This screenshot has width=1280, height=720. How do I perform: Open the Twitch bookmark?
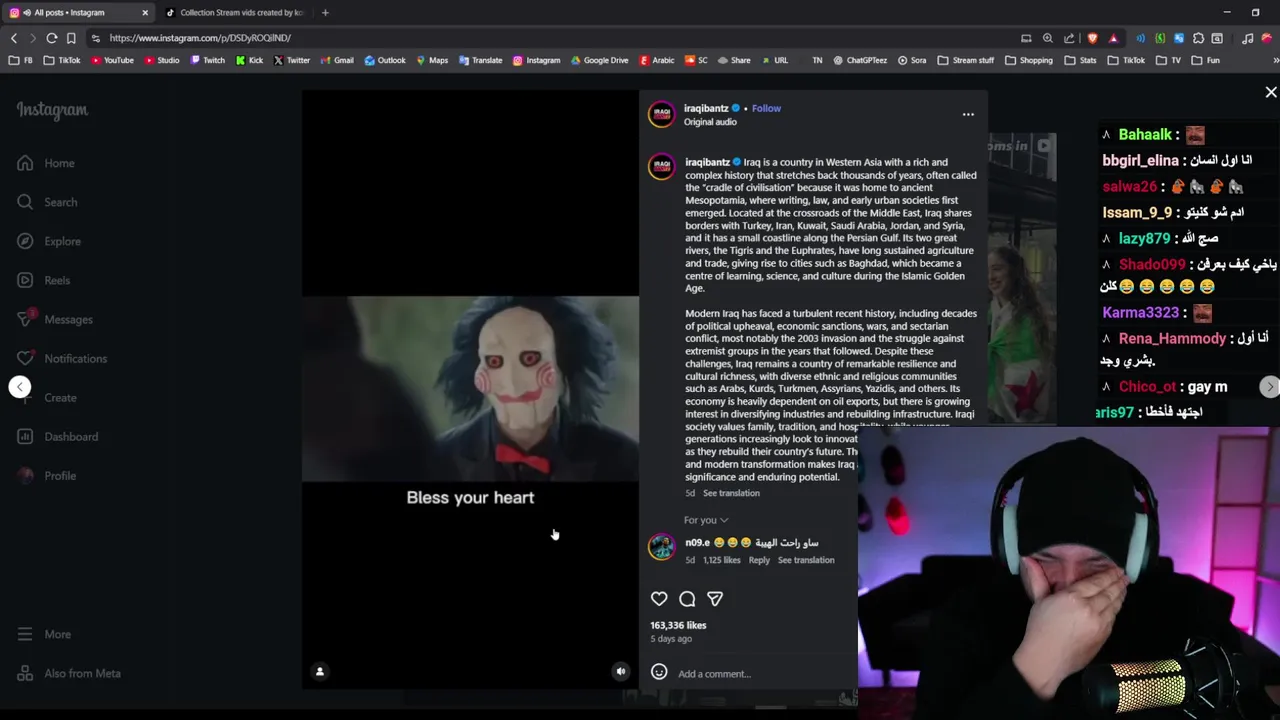pyautogui.click(x=208, y=60)
